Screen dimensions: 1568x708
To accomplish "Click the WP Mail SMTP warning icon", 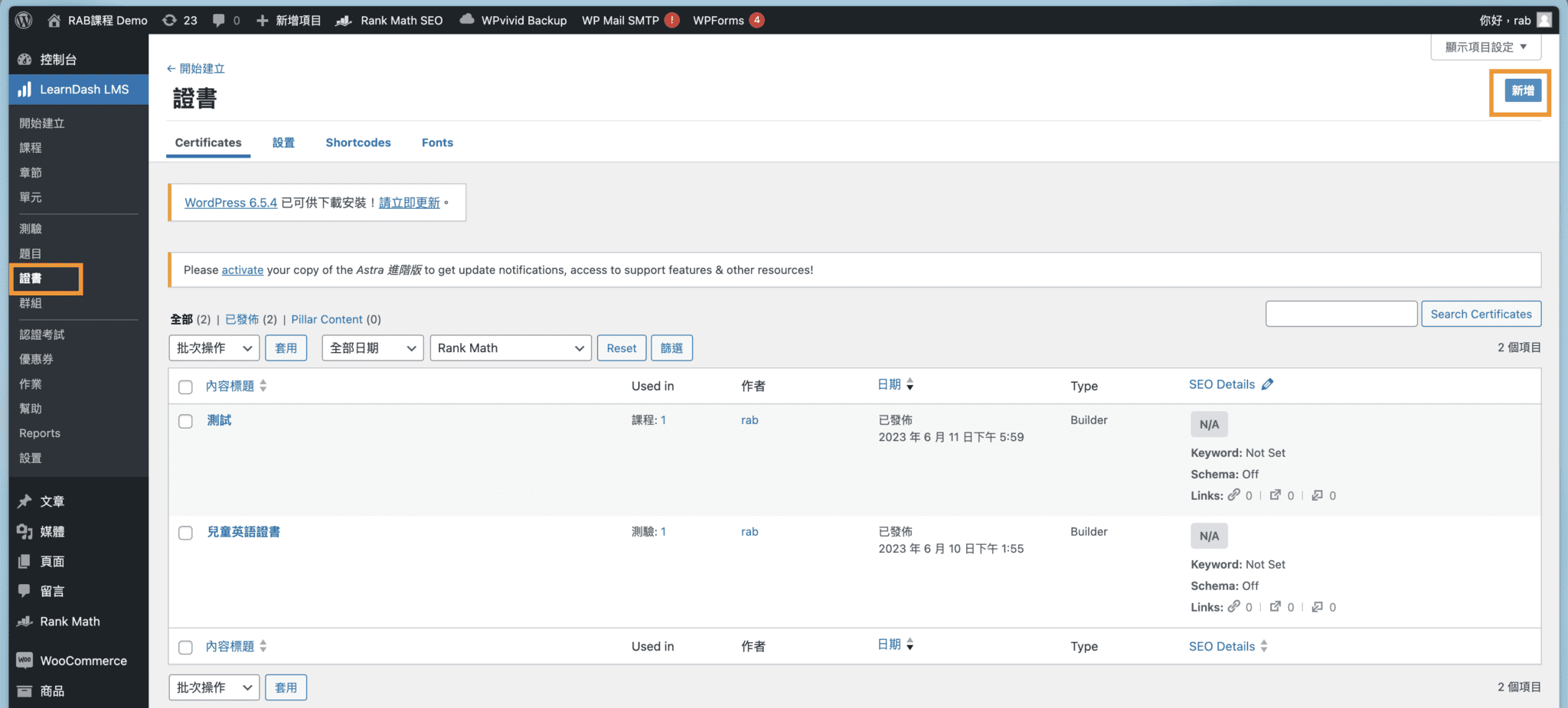I will pyautogui.click(x=672, y=20).
